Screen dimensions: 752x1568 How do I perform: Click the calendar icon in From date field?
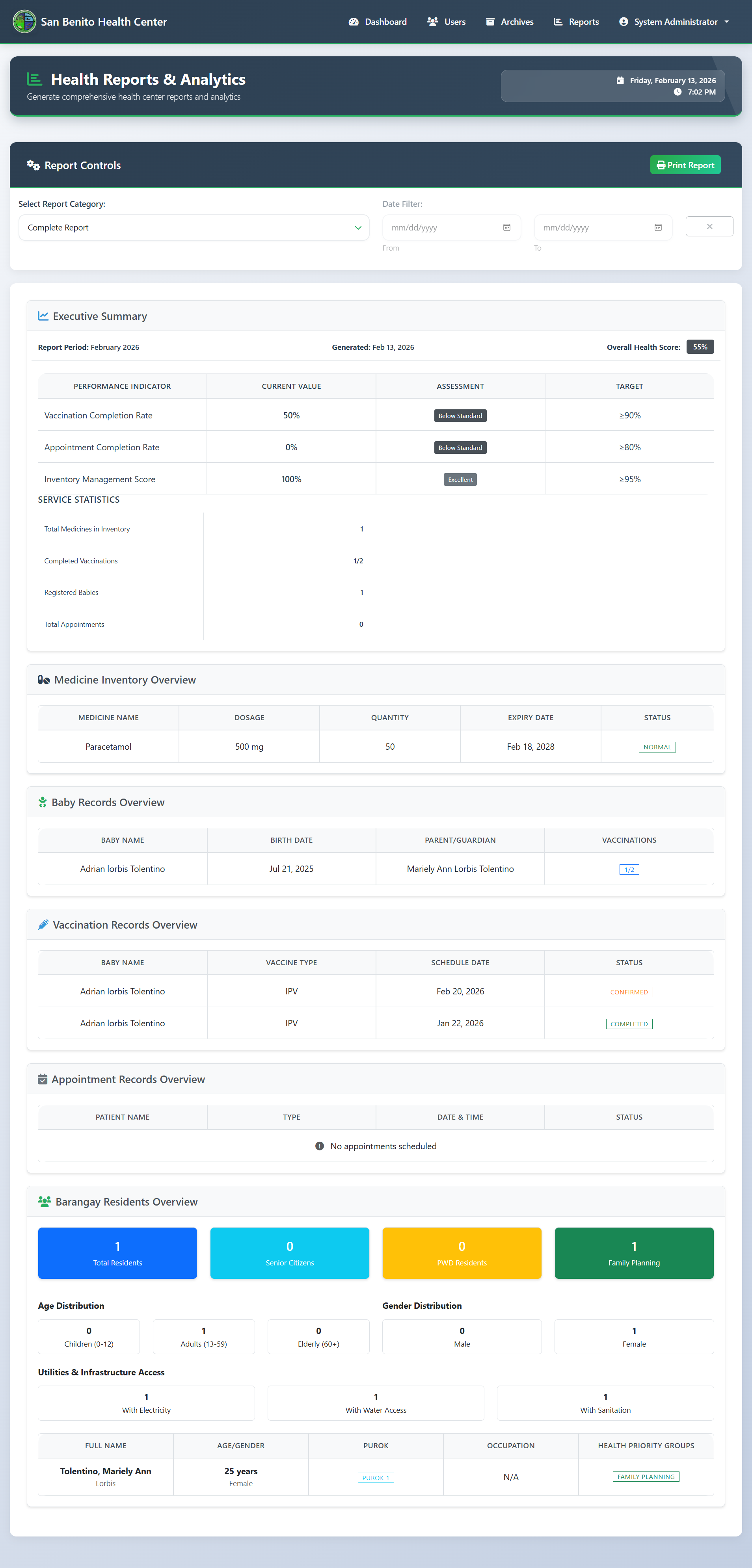pyautogui.click(x=506, y=228)
